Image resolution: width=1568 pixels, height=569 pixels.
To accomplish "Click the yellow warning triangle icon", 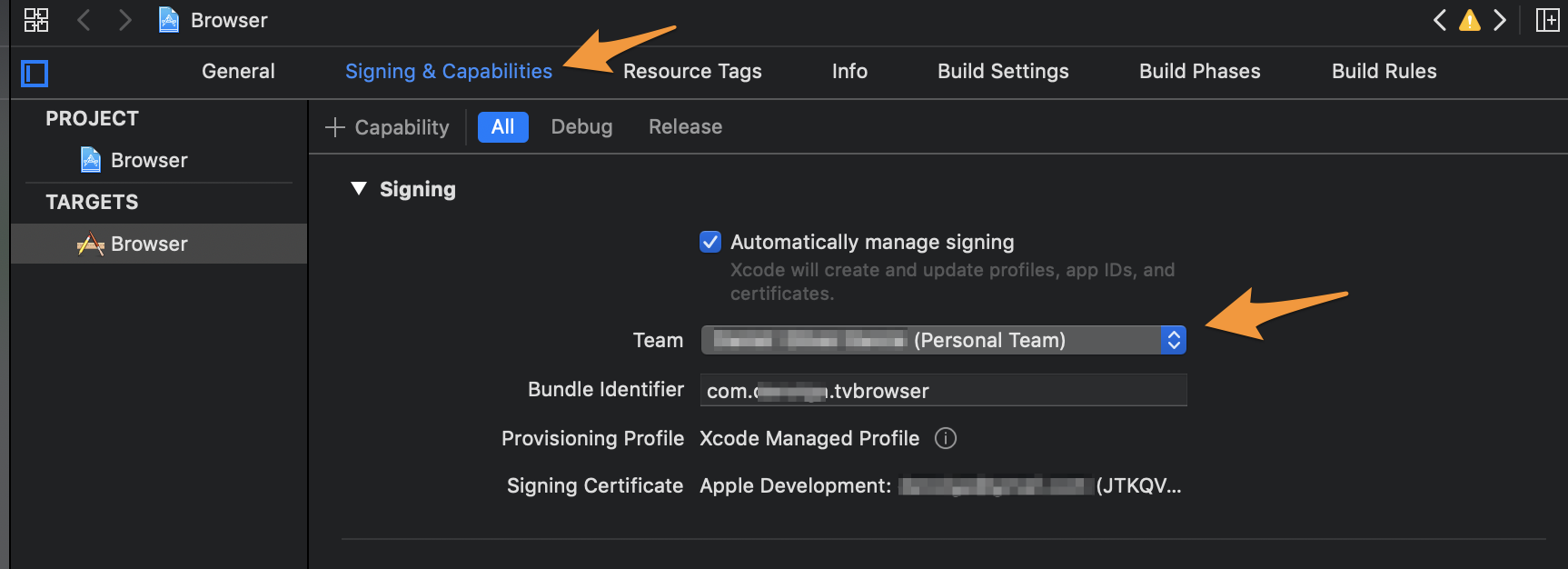I will 1469,20.
